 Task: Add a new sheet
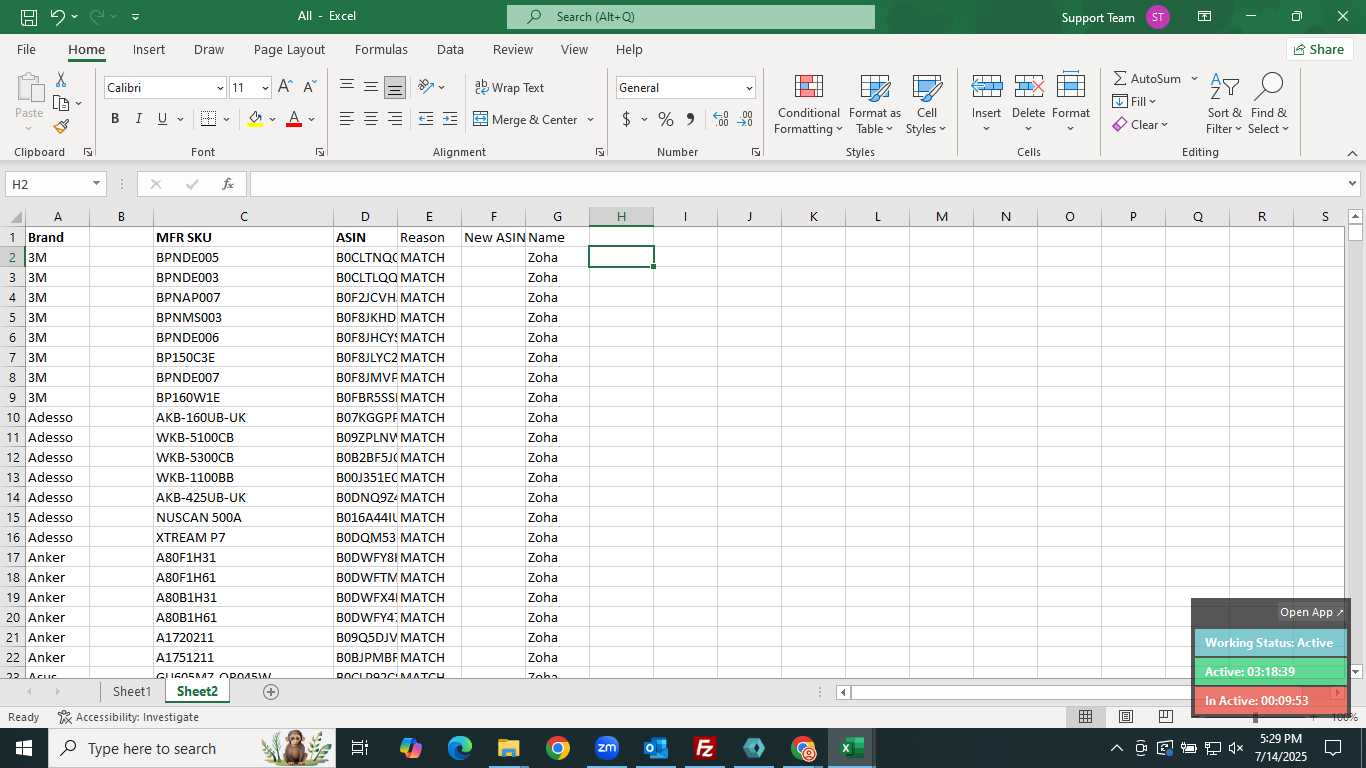[270, 691]
